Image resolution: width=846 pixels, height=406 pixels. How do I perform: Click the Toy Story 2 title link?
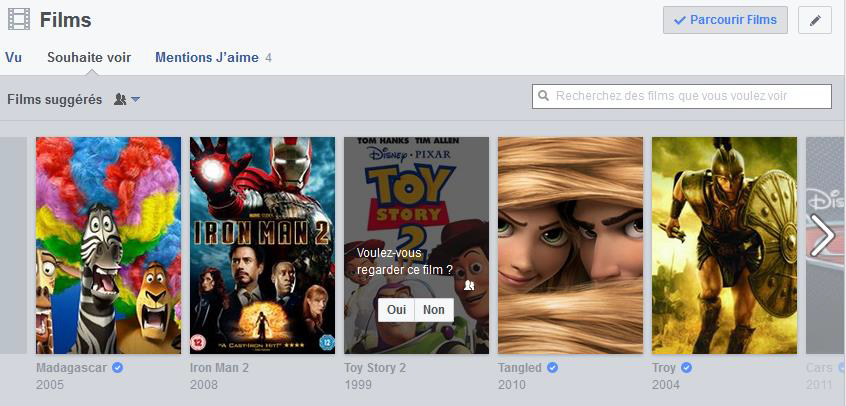tap(375, 368)
